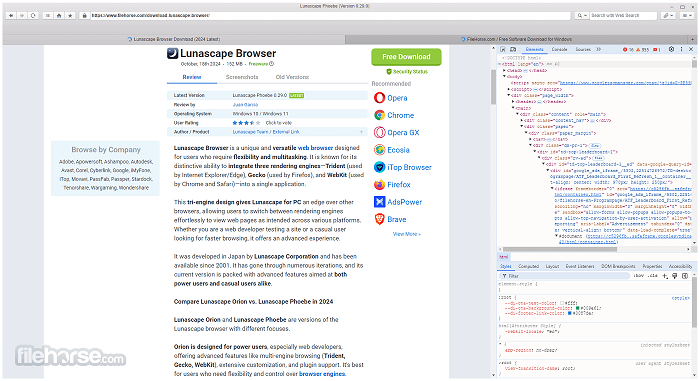This screenshot has width=700, height=381.
Task: Click the Security Status shield link
Action: 407,71
